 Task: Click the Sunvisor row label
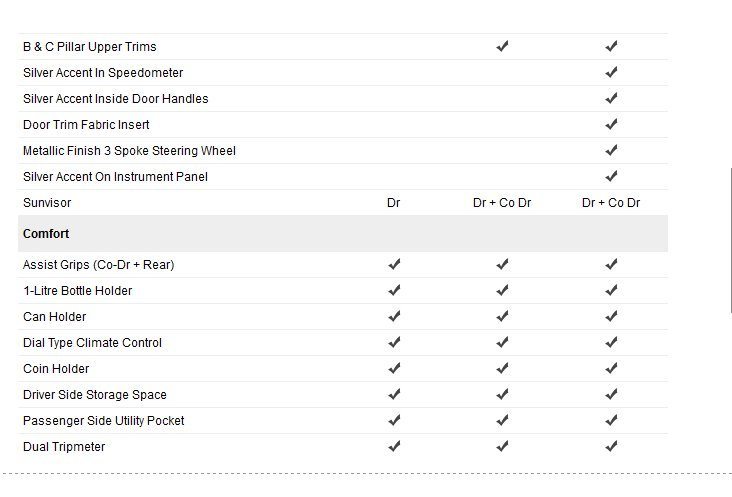[x=47, y=202]
